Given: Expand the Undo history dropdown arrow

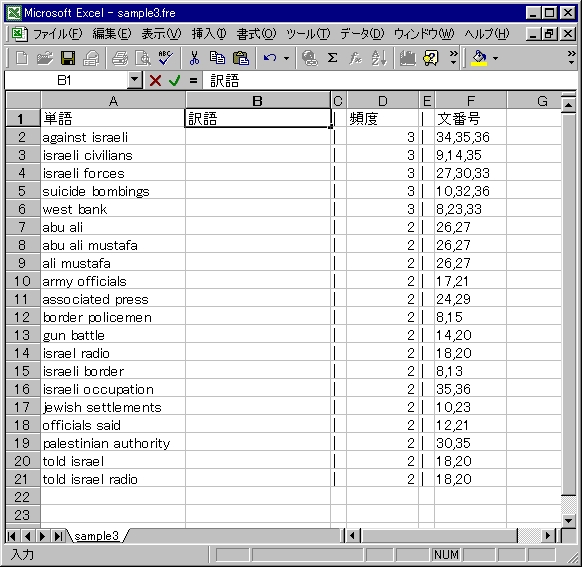Looking at the screenshot, I should (286, 58).
